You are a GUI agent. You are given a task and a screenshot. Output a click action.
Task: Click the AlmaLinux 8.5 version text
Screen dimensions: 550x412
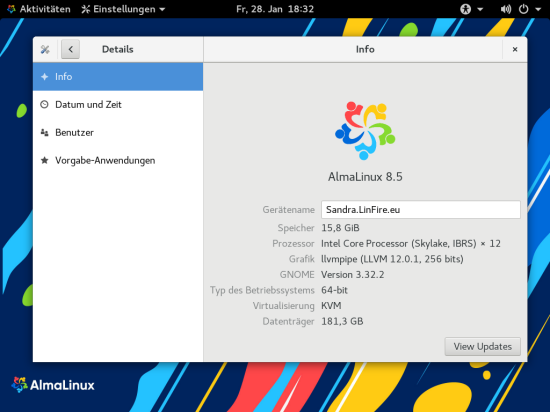[x=365, y=177]
